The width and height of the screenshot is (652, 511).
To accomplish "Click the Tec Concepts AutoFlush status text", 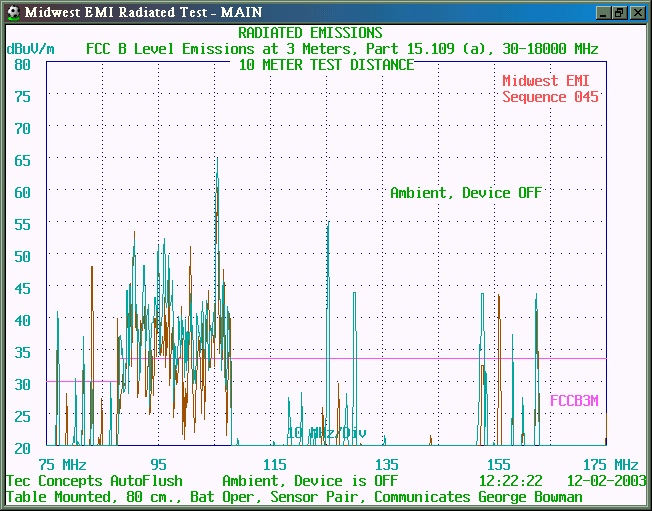I will (94, 481).
